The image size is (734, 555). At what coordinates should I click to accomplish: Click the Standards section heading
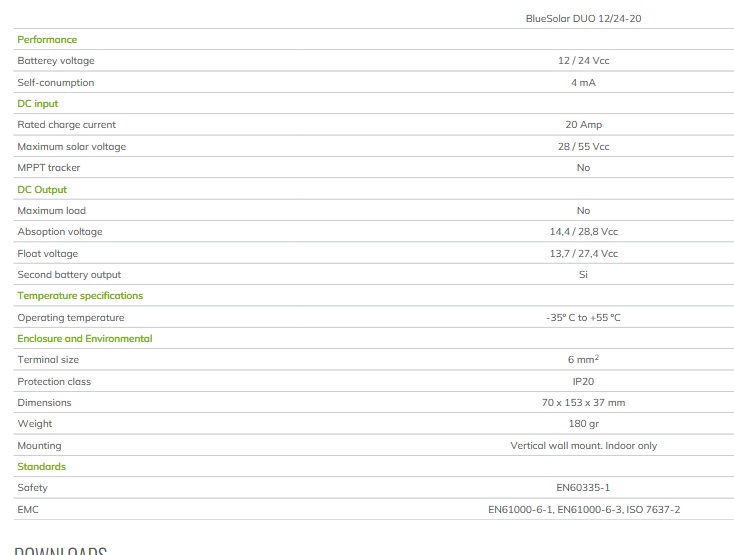click(41, 467)
